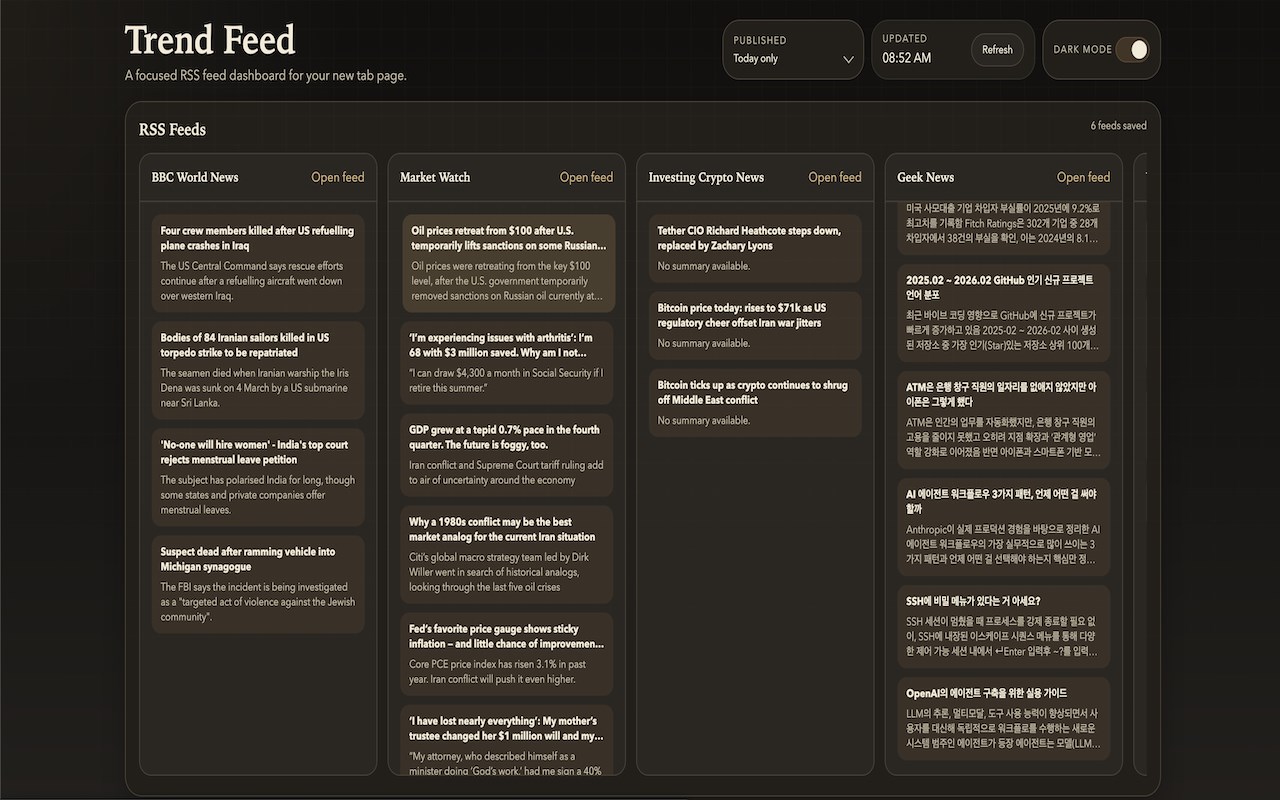Open feed link for BBC World News
This screenshot has width=1280, height=800.
point(338,177)
